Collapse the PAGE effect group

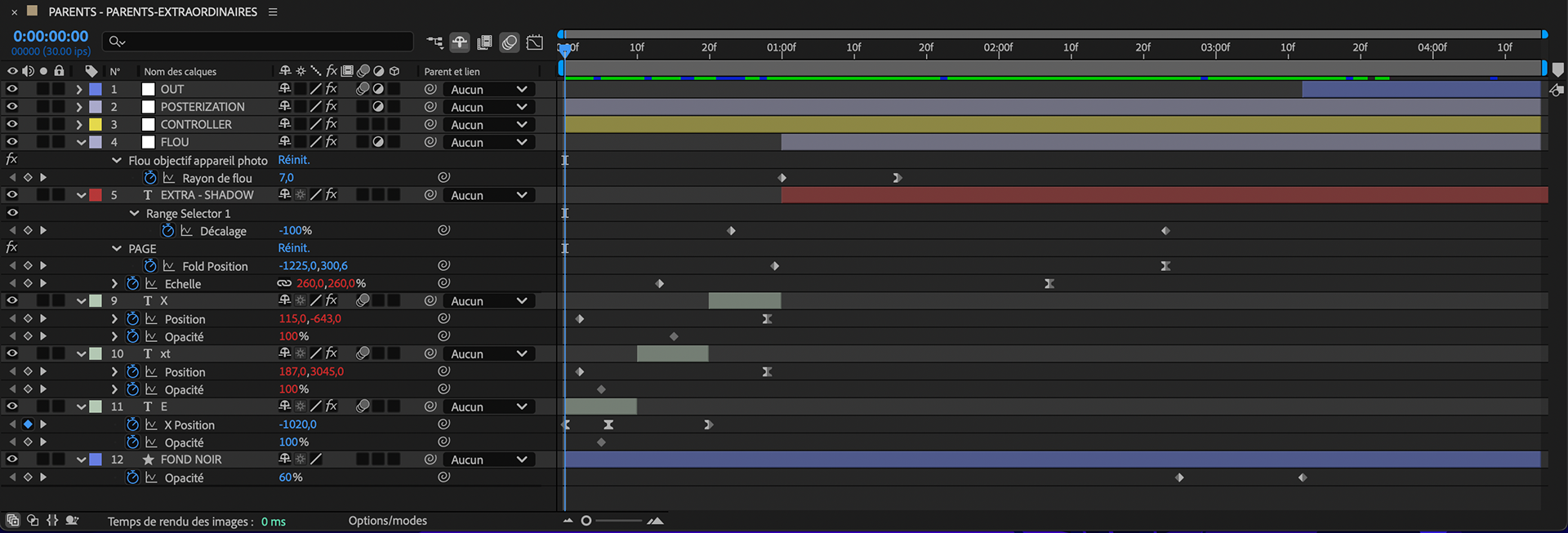click(x=117, y=248)
